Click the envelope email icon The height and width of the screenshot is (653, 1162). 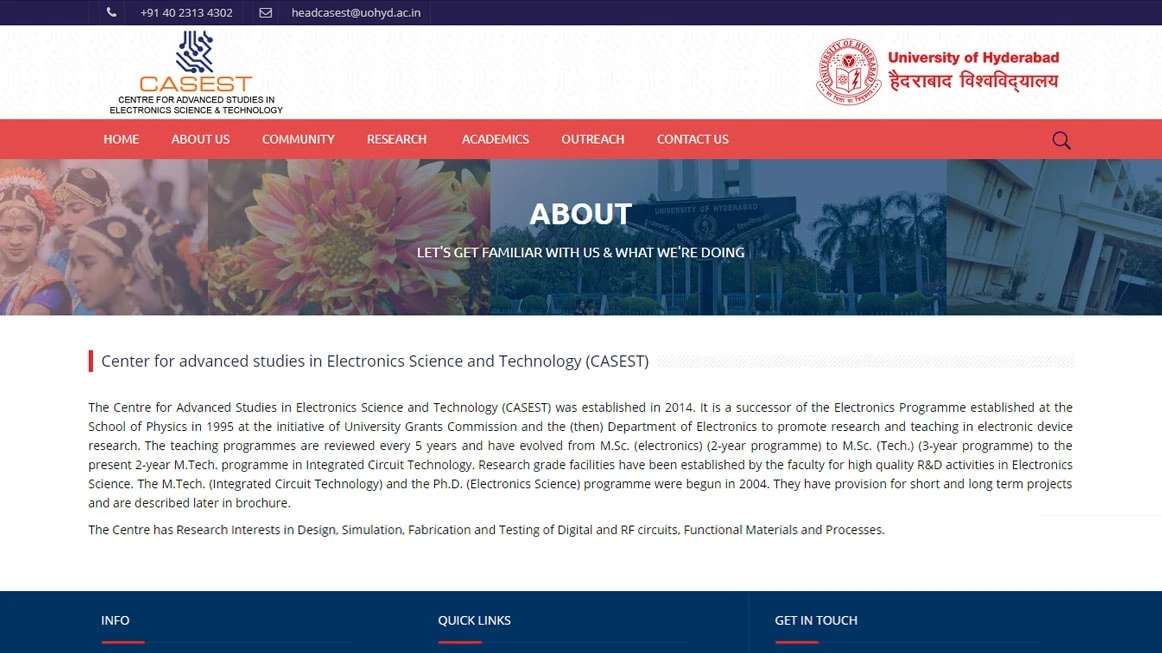(x=265, y=13)
